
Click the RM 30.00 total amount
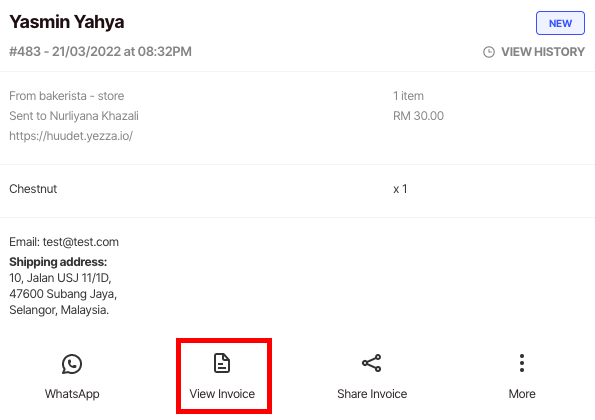click(418, 116)
